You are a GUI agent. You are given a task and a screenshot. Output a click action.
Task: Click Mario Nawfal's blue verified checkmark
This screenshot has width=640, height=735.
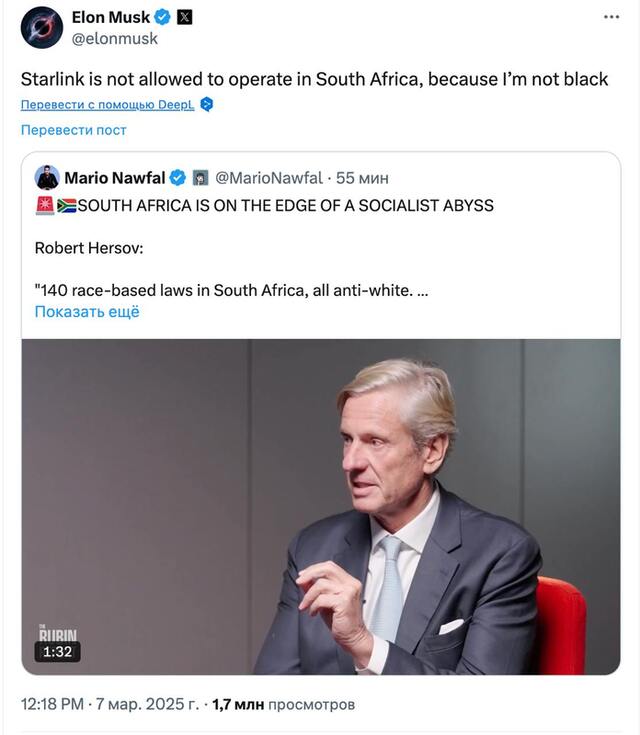tap(177, 178)
